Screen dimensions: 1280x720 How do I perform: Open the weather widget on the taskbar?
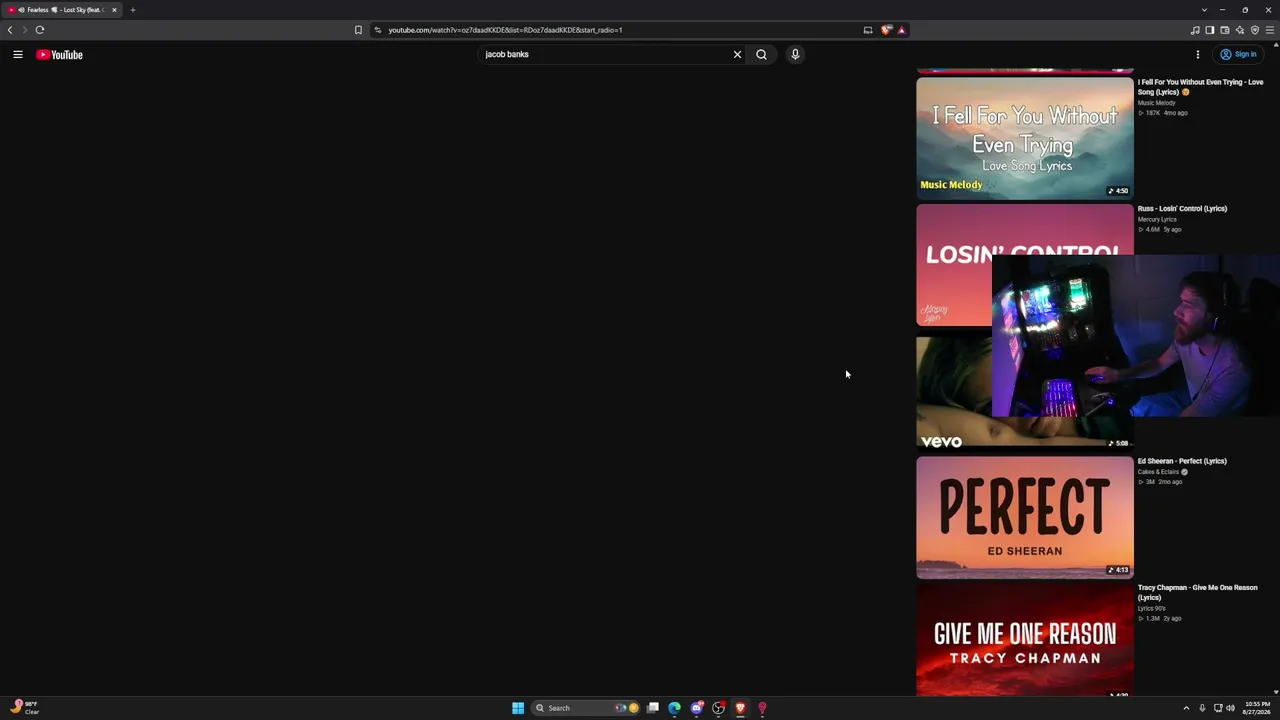coord(25,708)
